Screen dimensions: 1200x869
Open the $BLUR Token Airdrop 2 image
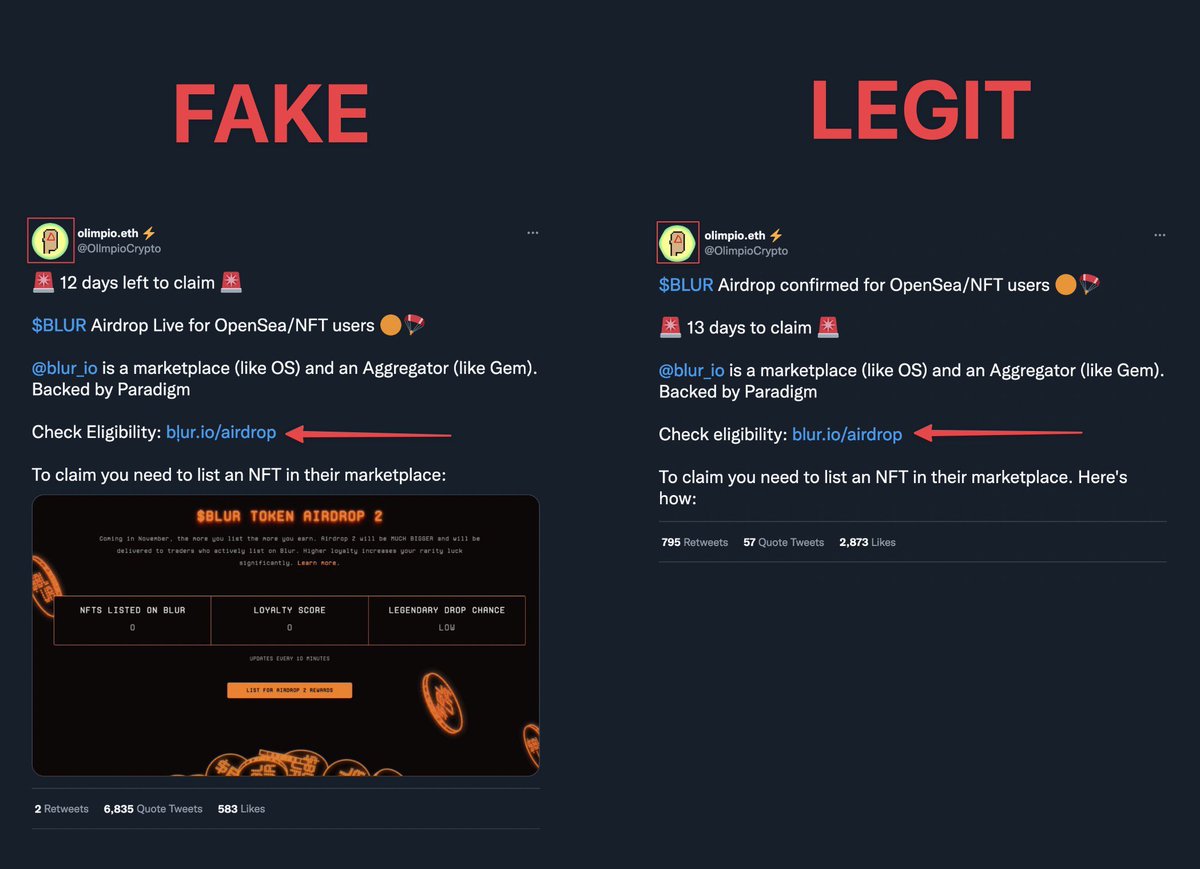pyautogui.click(x=286, y=635)
